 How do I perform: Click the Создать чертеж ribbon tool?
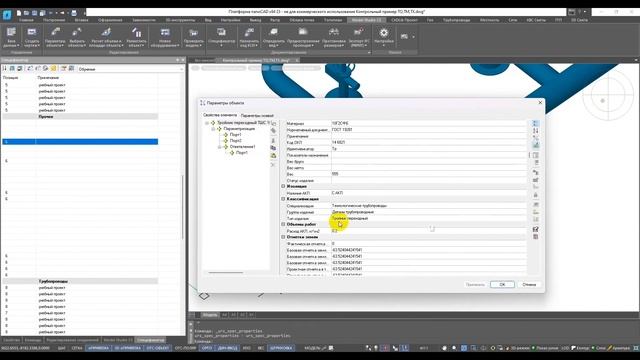pos(32,37)
